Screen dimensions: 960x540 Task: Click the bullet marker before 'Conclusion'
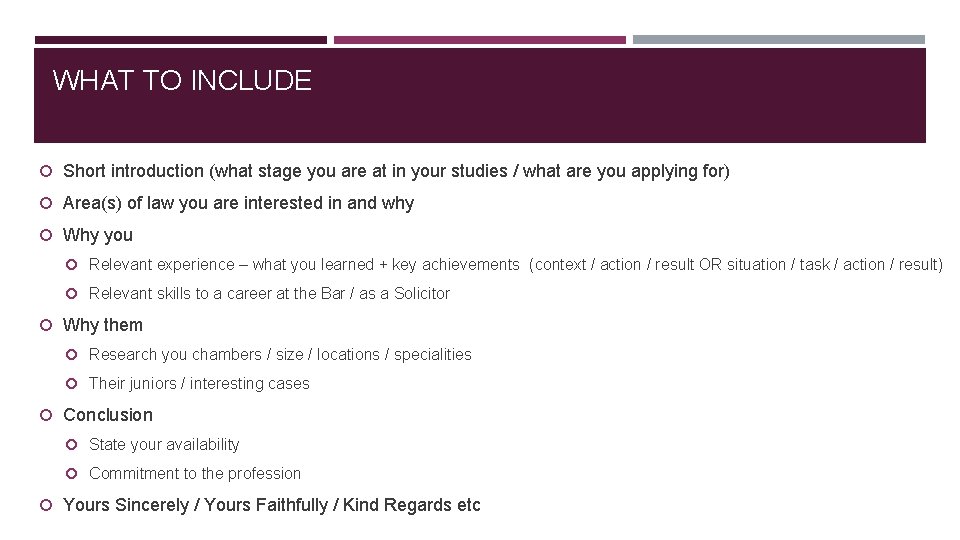48,415
